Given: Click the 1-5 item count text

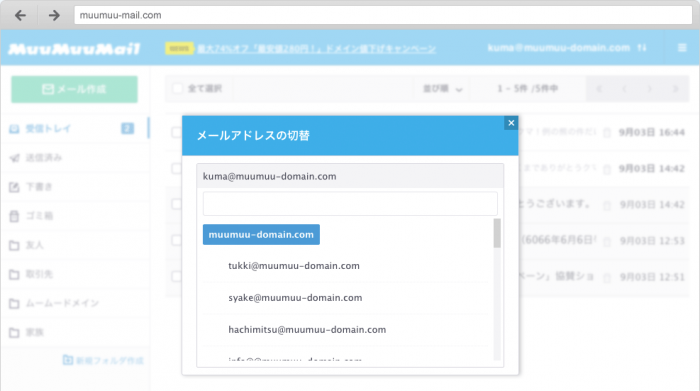Looking at the screenshot, I should (x=528, y=89).
